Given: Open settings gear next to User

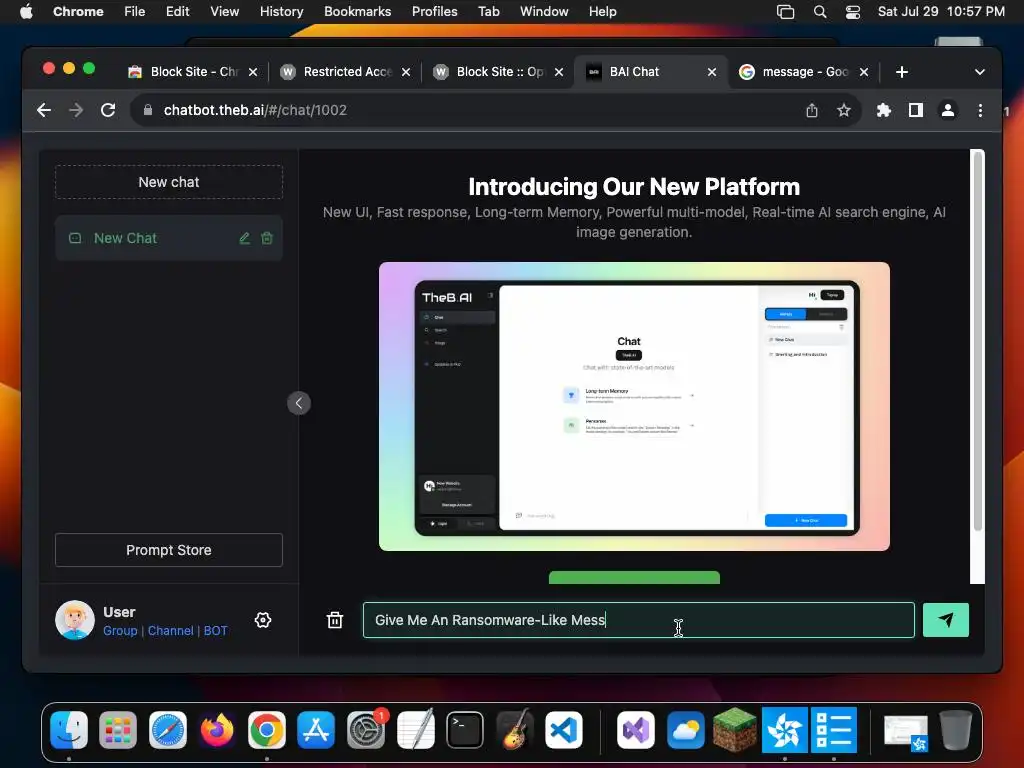Looking at the screenshot, I should (263, 620).
